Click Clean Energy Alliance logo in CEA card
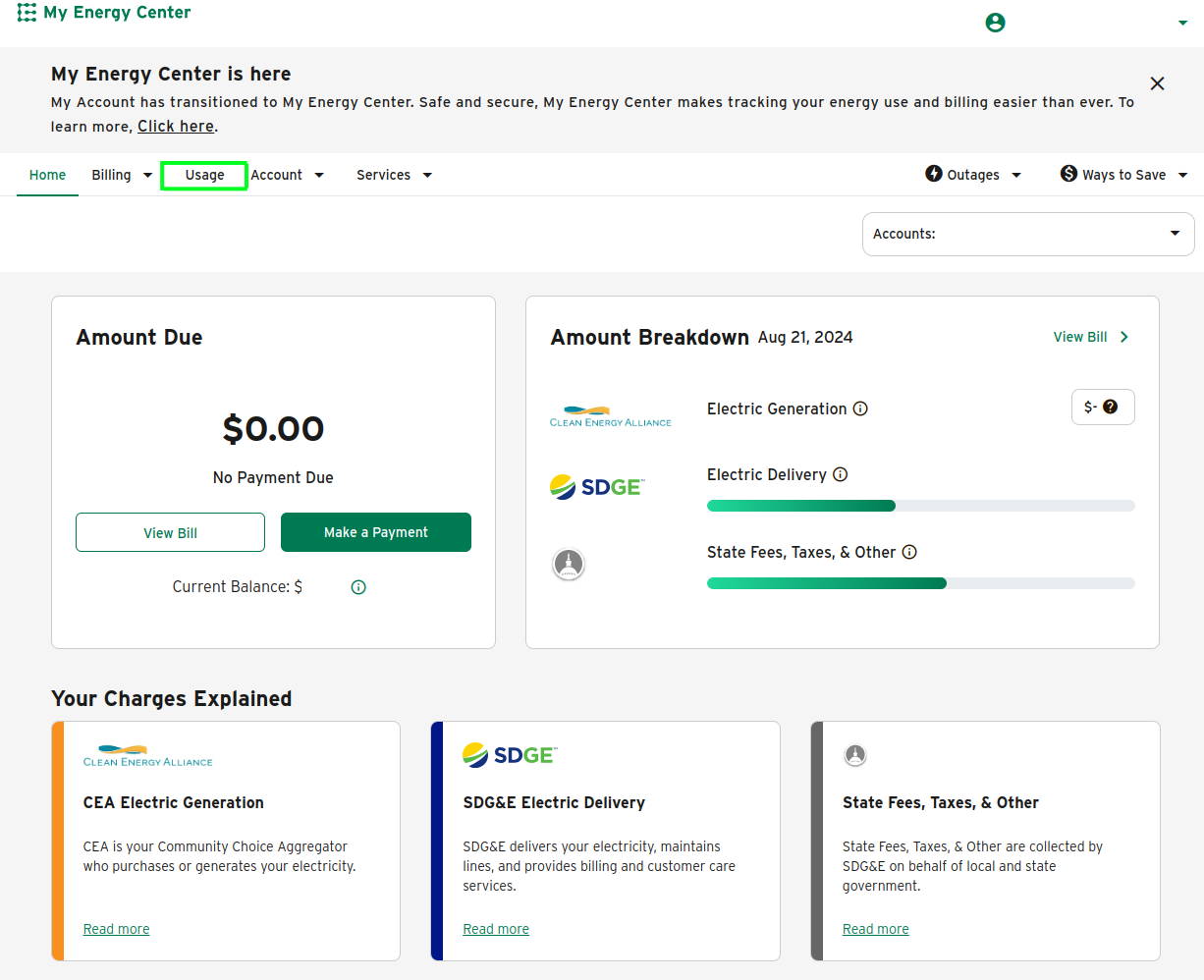 [148, 756]
